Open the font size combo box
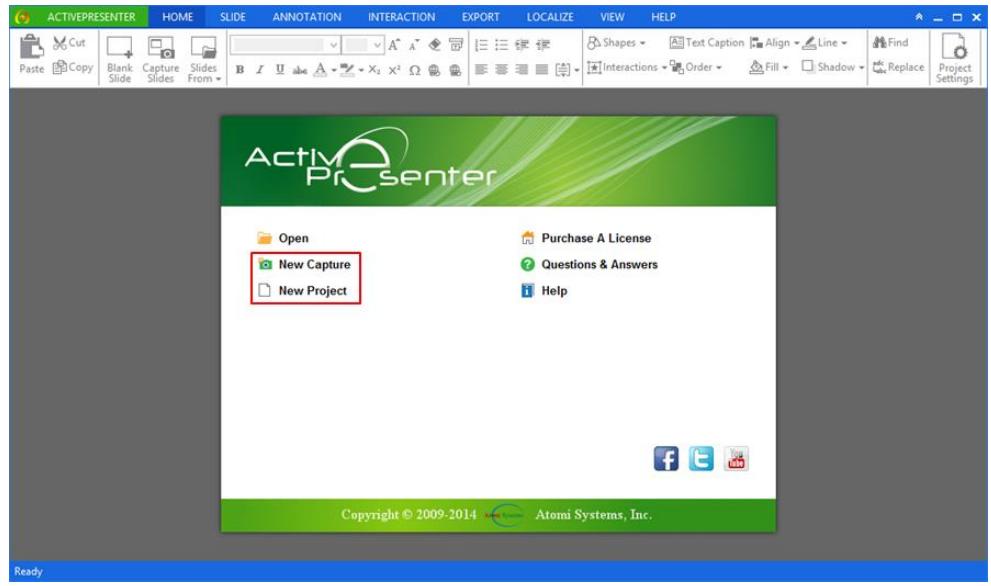Screen dimensions: 991x586 tap(363, 44)
